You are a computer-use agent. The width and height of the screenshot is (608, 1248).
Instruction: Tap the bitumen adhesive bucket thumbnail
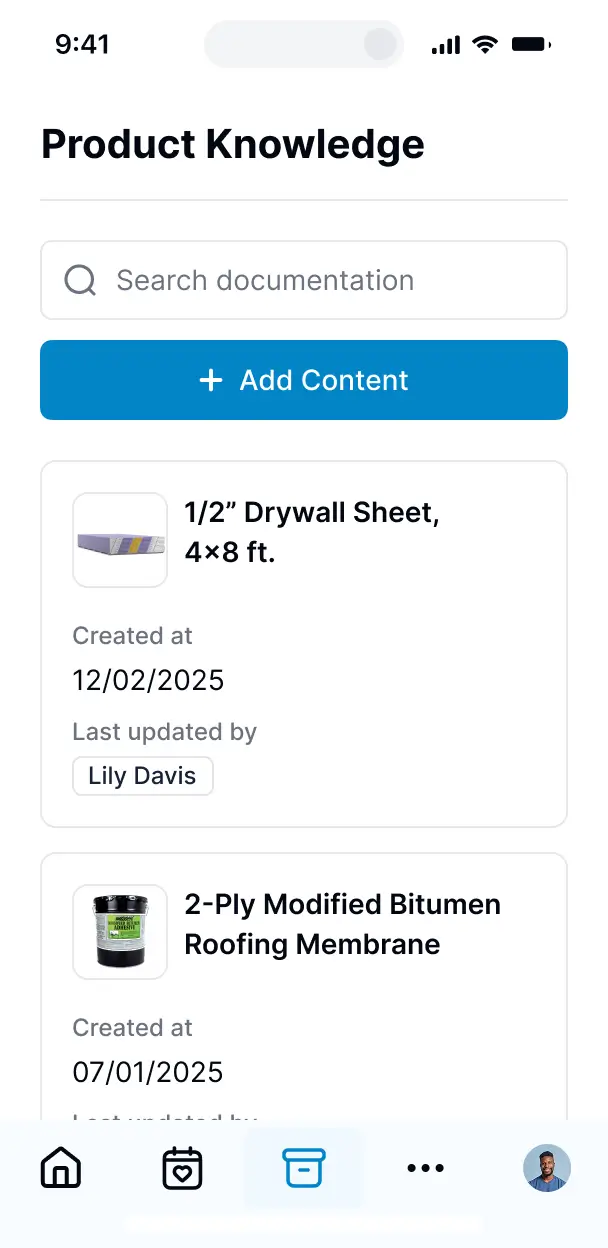[x=119, y=931]
